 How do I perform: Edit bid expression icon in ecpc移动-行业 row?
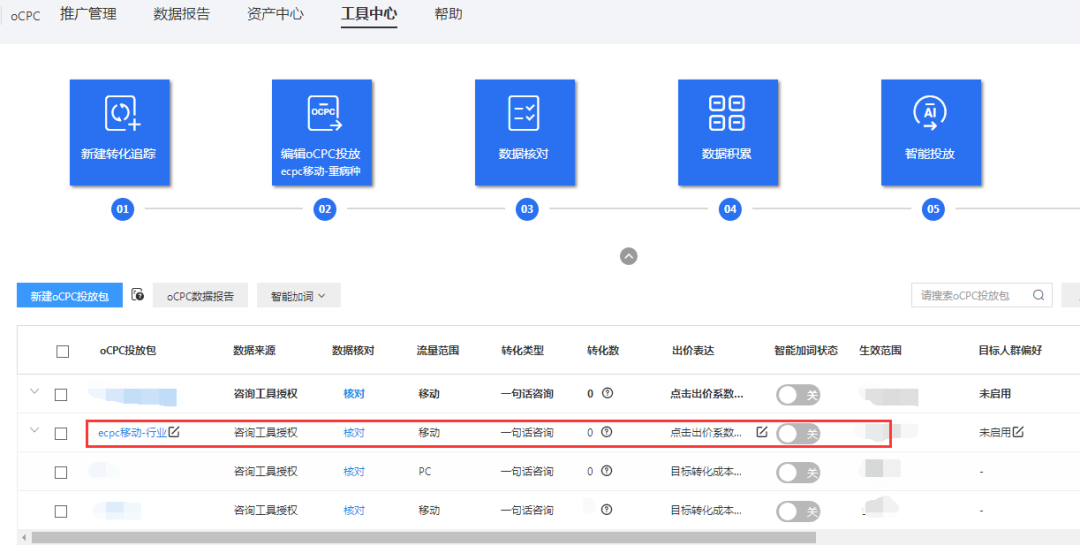point(761,432)
